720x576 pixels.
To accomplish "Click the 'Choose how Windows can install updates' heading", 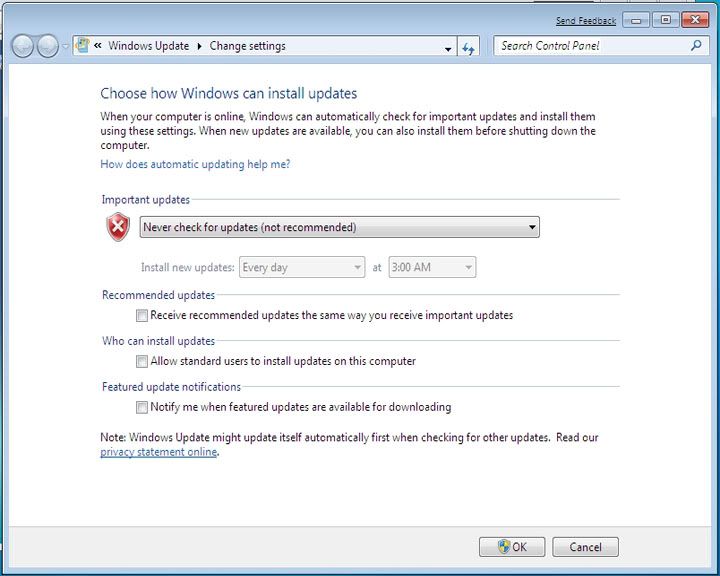I will (x=229, y=93).
